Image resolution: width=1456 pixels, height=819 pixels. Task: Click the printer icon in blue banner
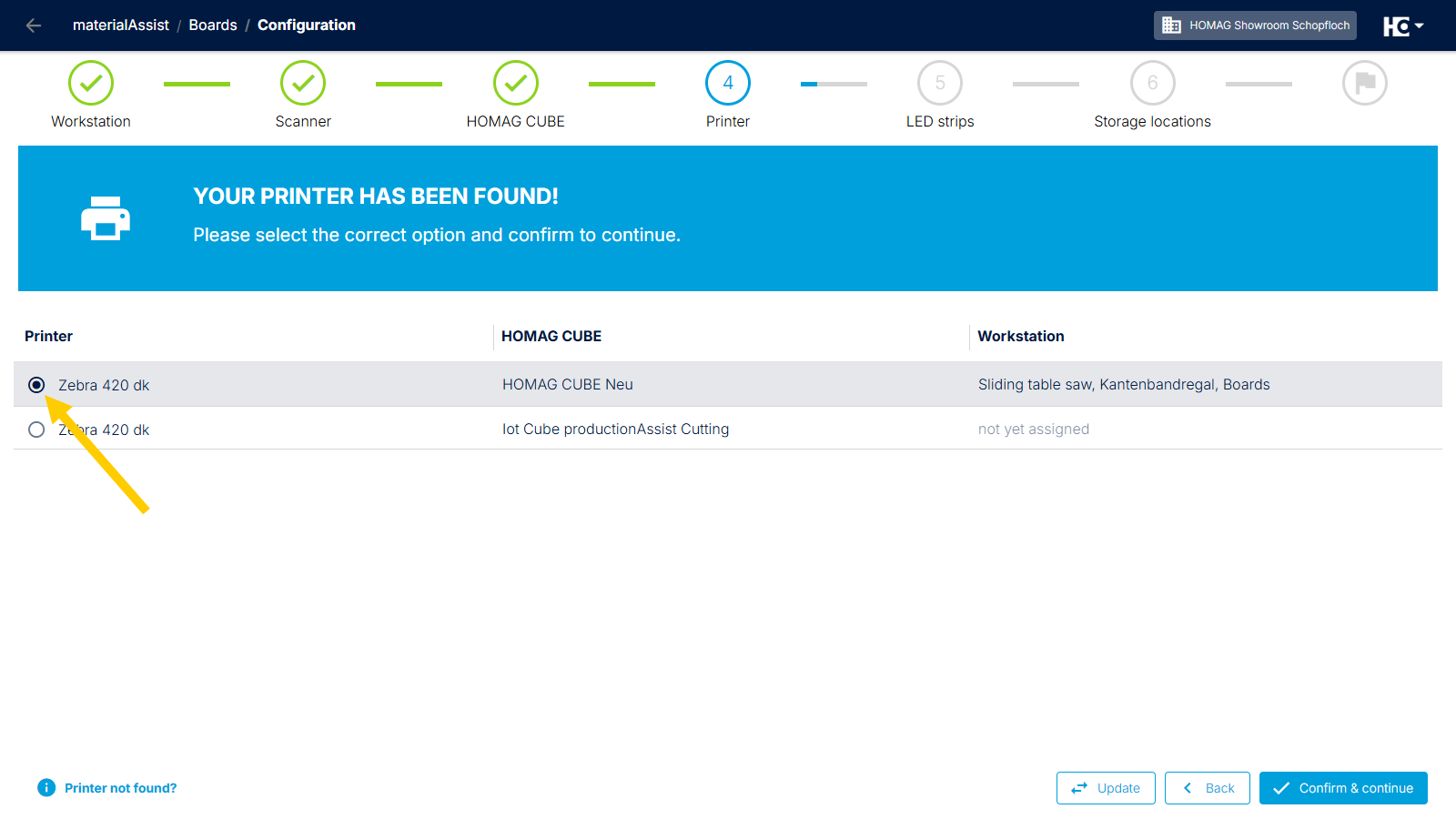106,218
